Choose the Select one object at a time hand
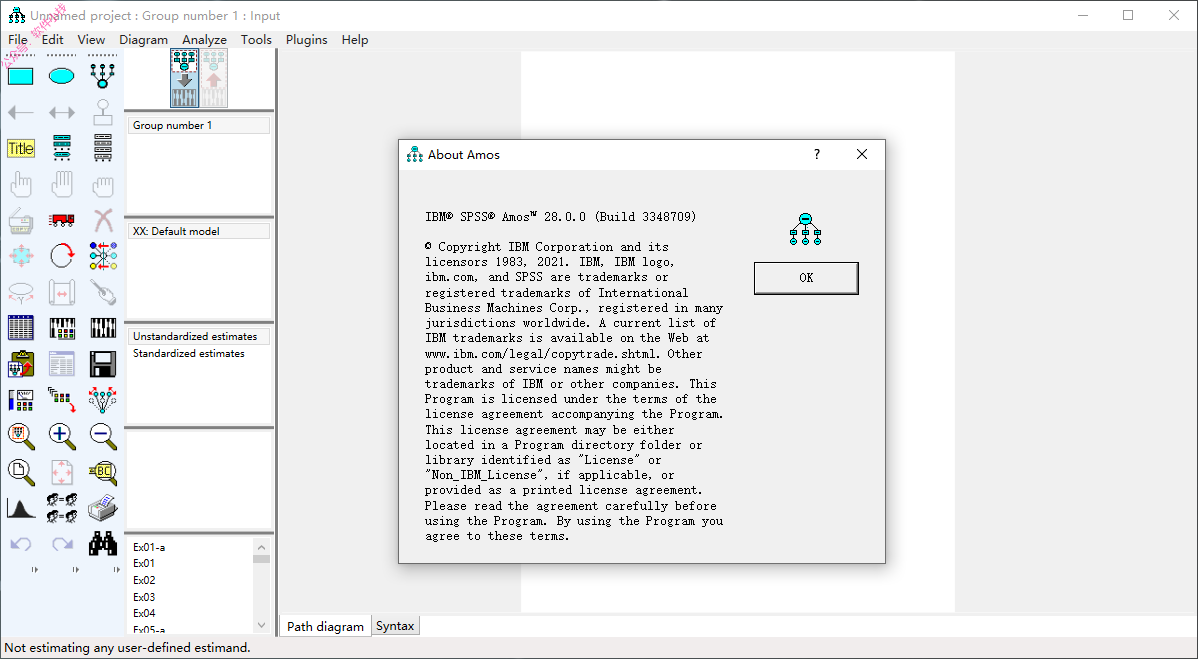The height and width of the screenshot is (659, 1198). tap(21, 184)
